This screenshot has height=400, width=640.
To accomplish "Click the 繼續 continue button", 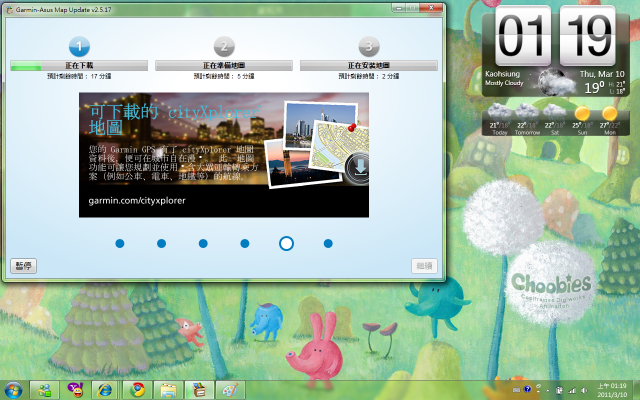I will click(x=424, y=266).
